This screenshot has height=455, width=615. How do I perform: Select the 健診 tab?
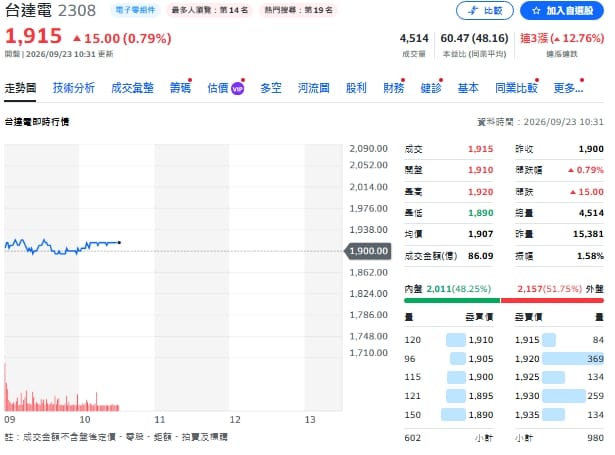pyautogui.click(x=431, y=88)
